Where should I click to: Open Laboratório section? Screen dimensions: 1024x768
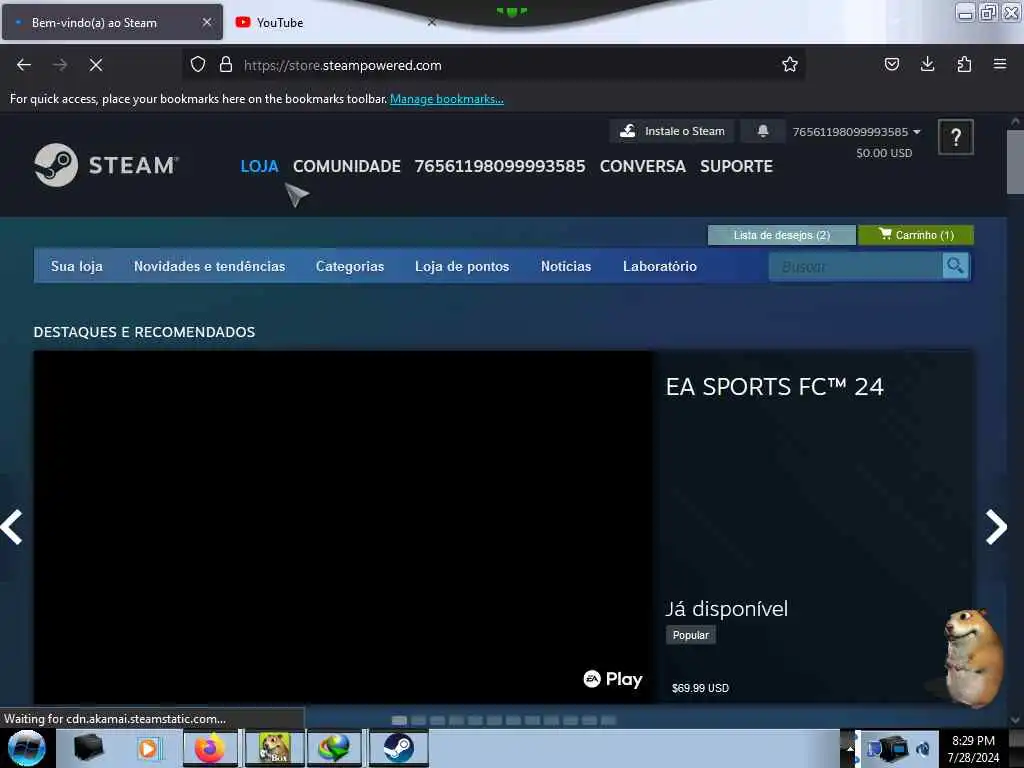point(660,266)
